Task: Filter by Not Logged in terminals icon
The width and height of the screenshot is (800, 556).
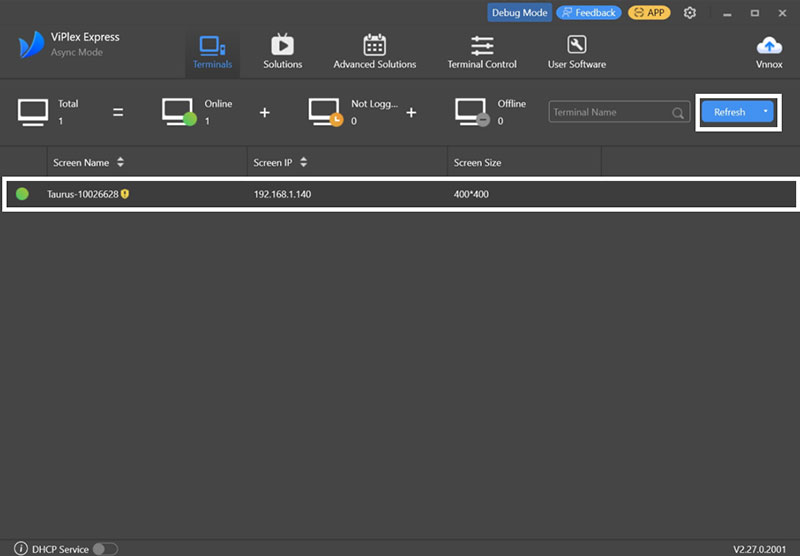Action: click(326, 112)
